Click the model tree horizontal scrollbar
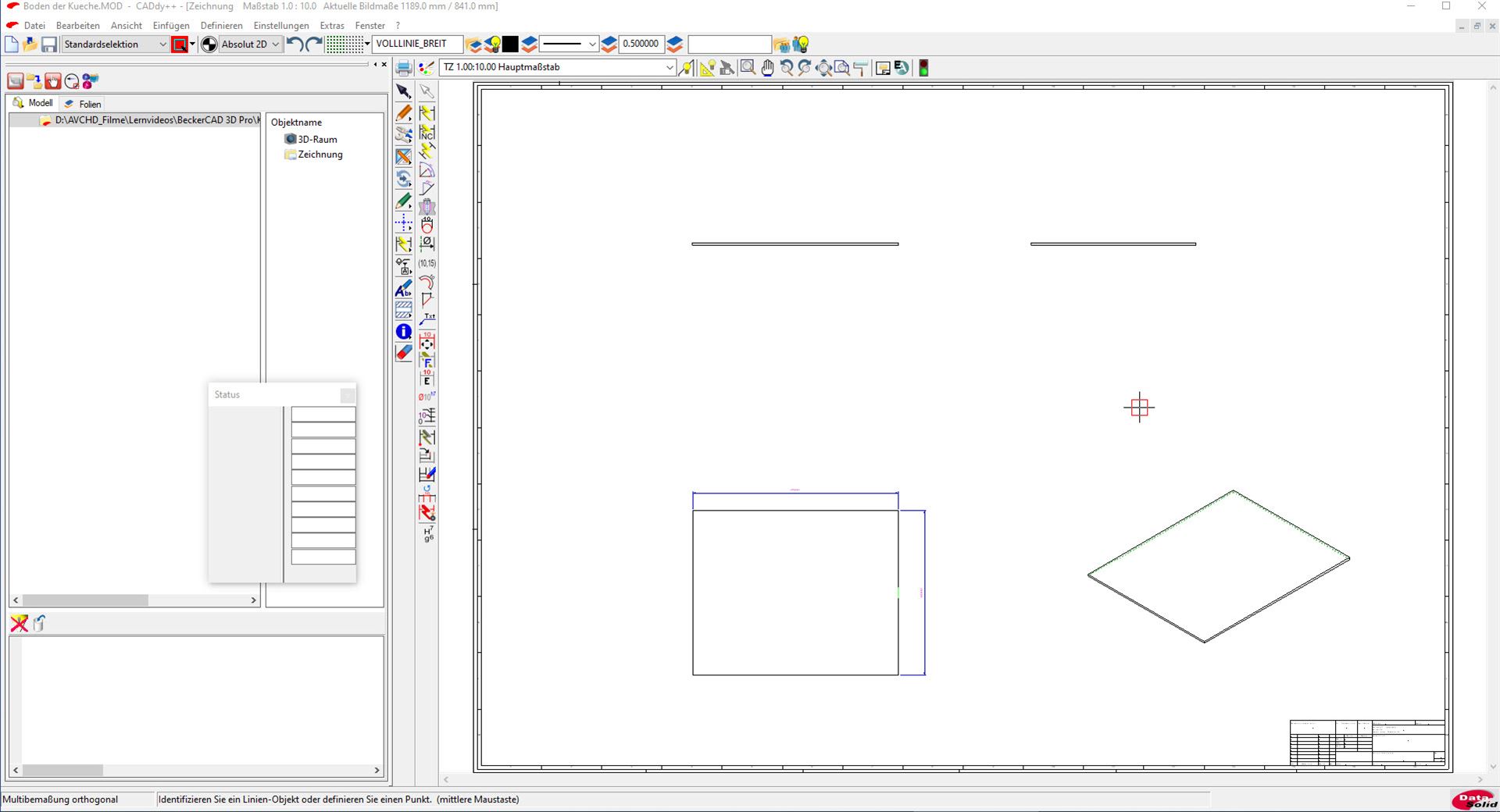The width and height of the screenshot is (1500, 812). pyautogui.click(x=134, y=600)
